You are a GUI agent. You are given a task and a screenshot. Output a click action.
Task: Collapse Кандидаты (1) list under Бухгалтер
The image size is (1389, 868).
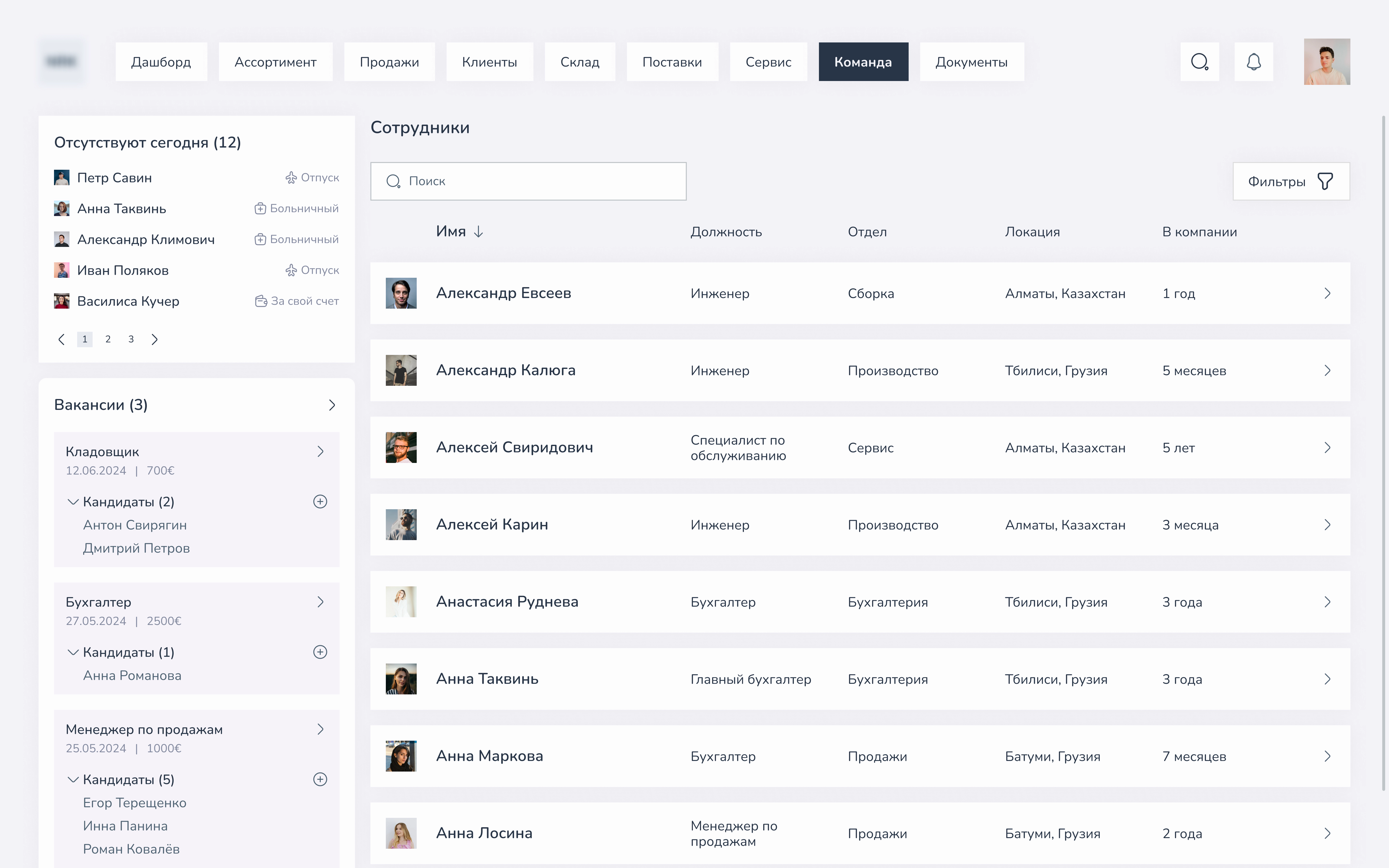(x=73, y=652)
